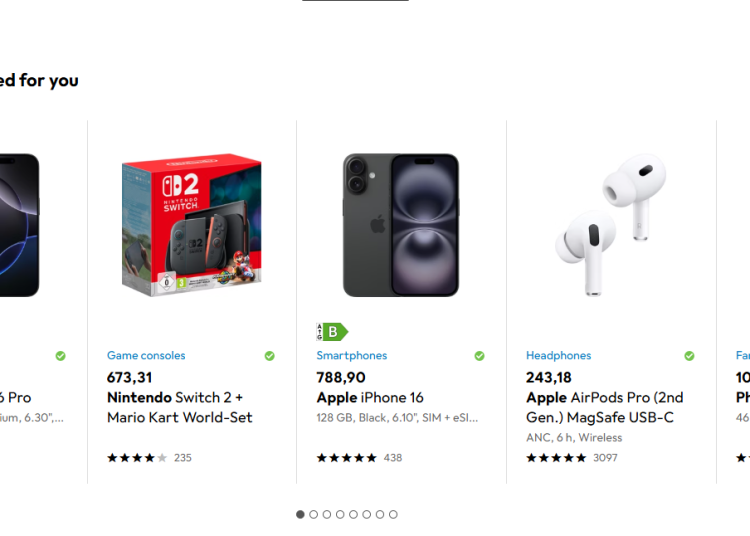The height and width of the screenshot is (536, 750).
Task: Click the Nintendo Switch 2 box image
Action: click(x=191, y=225)
